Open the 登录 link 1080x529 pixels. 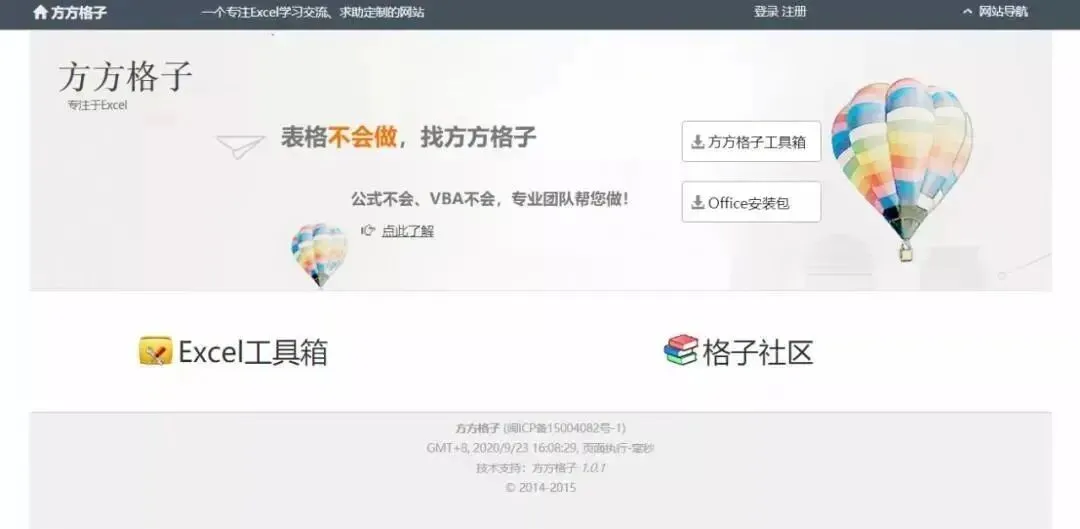coord(766,12)
